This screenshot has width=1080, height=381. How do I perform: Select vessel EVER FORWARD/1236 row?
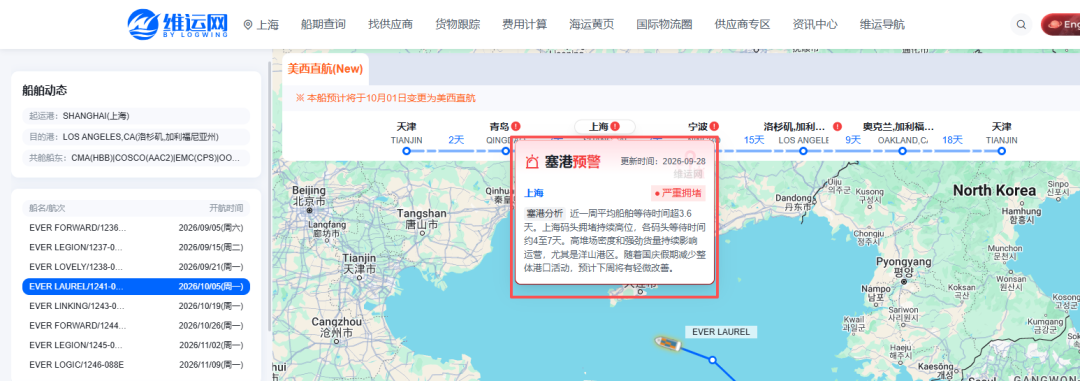point(136,227)
